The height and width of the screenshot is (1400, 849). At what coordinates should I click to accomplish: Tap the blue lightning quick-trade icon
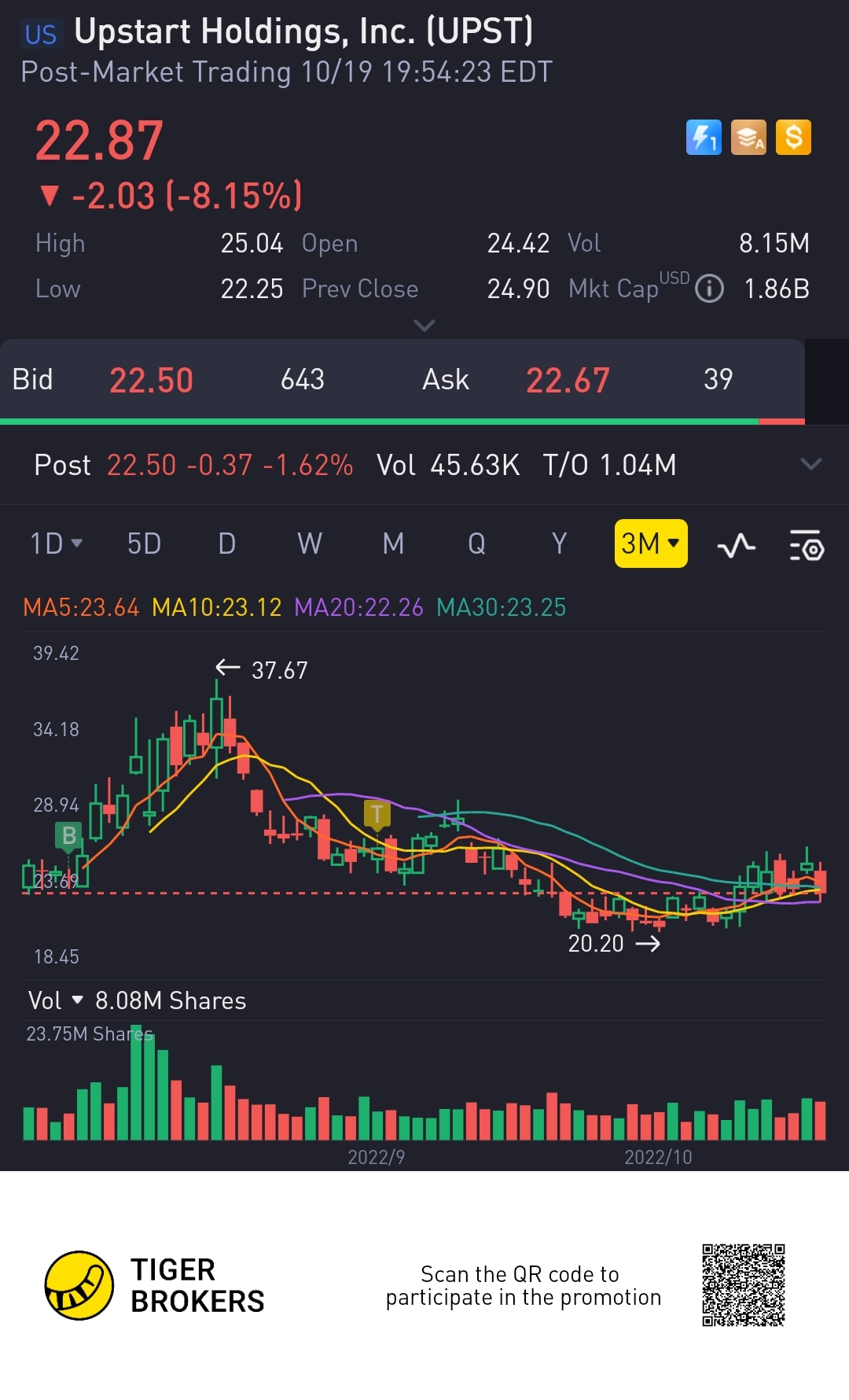704,138
